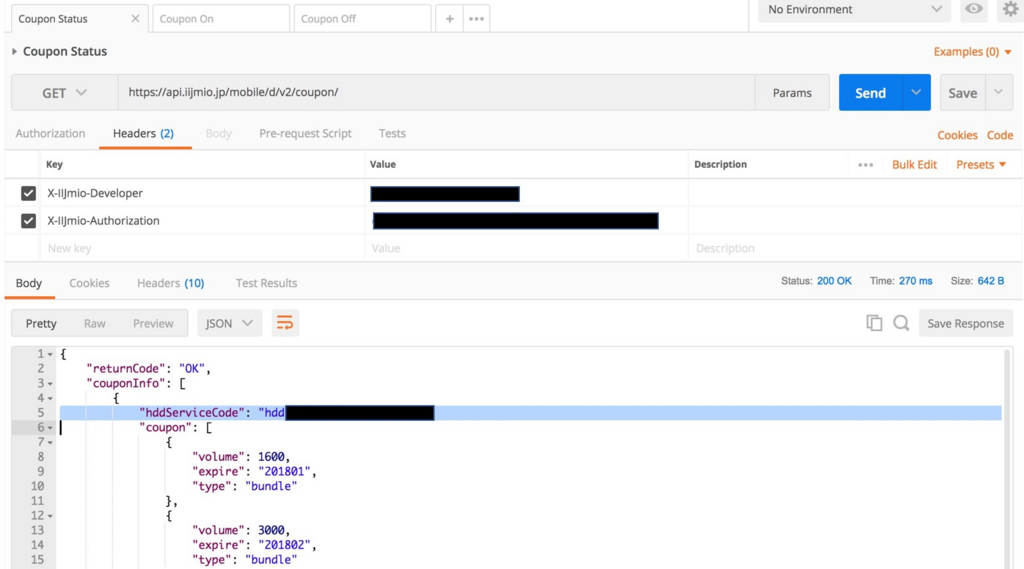The width and height of the screenshot is (1024, 569).
Task: Open the Save button dropdown arrow
Action: [x=999, y=92]
